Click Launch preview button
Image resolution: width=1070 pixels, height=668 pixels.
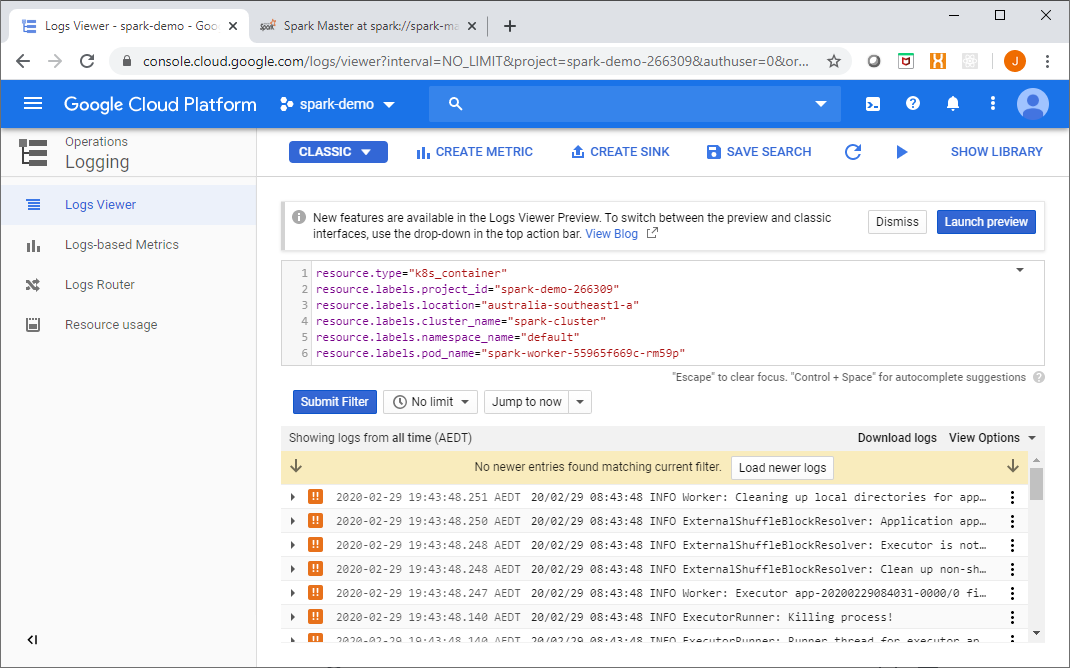986,222
